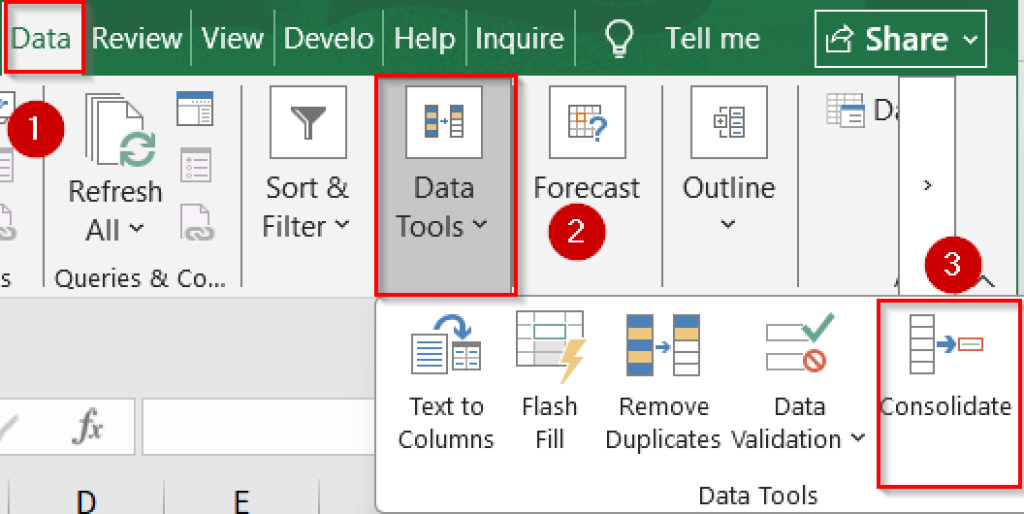Click the Share button
This screenshot has width=1024, height=514.
[901, 39]
